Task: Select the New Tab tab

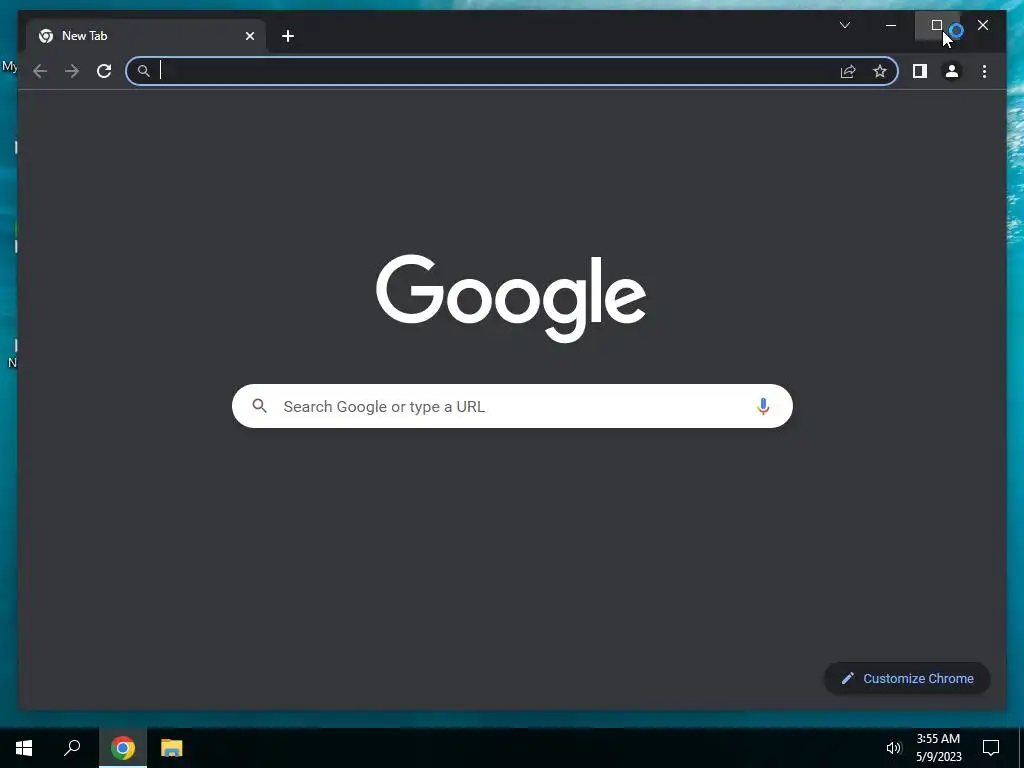Action: click(x=146, y=36)
